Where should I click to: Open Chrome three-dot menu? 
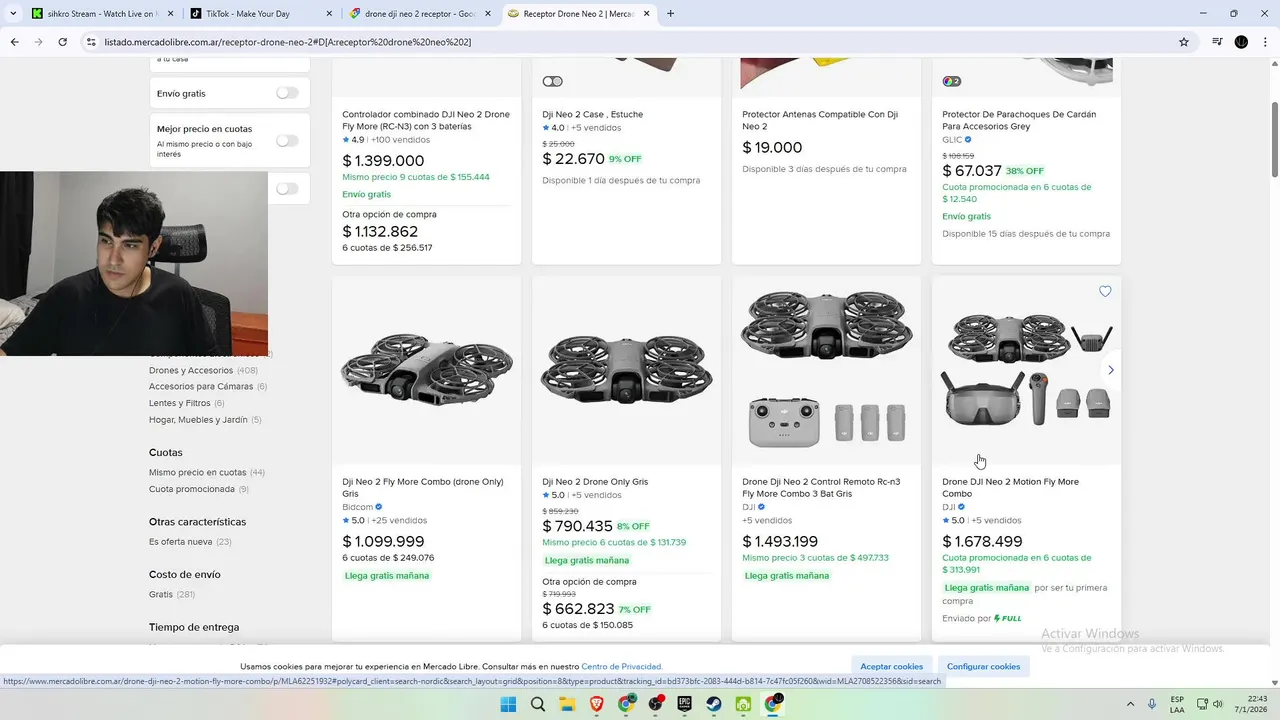click(x=1264, y=42)
